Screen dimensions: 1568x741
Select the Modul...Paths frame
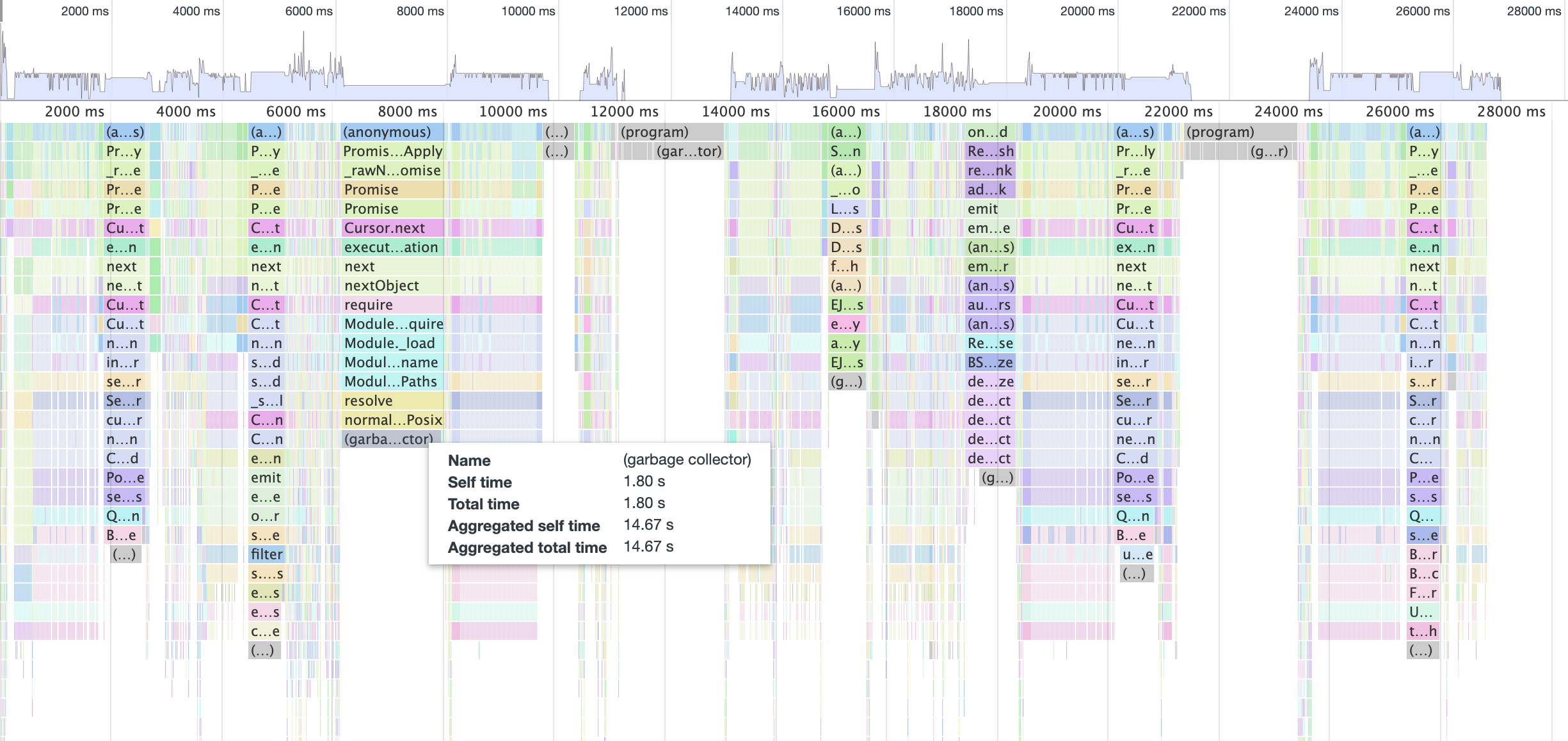pos(392,382)
